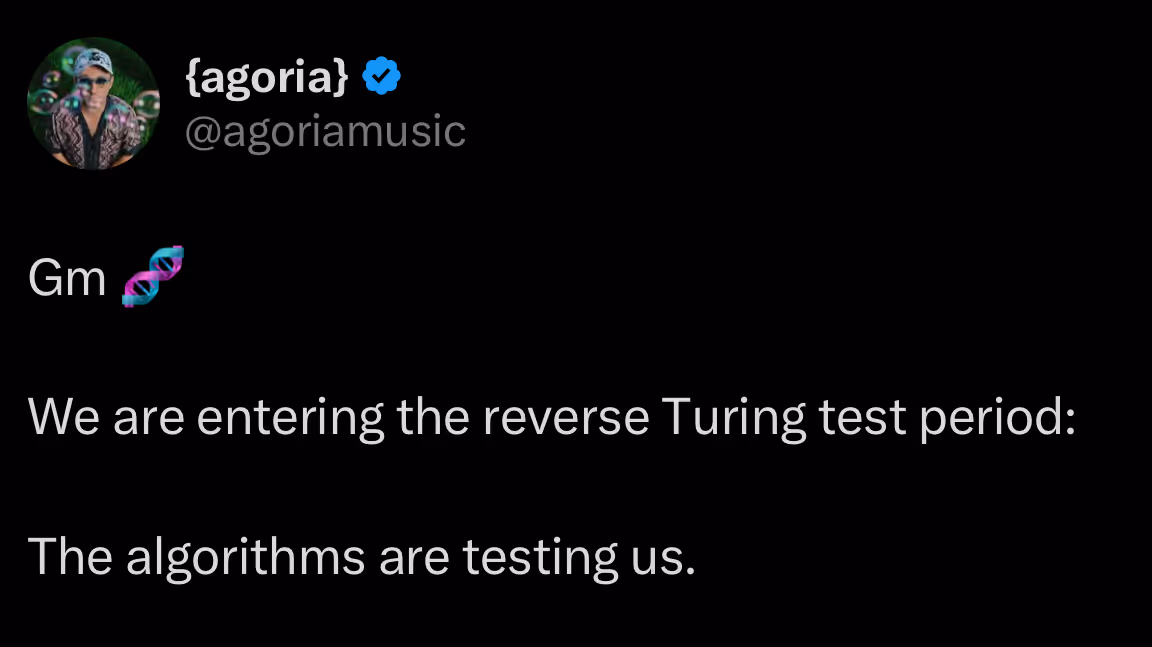
Task: Click the word "reverse" in the tweet
Action: coord(566,418)
